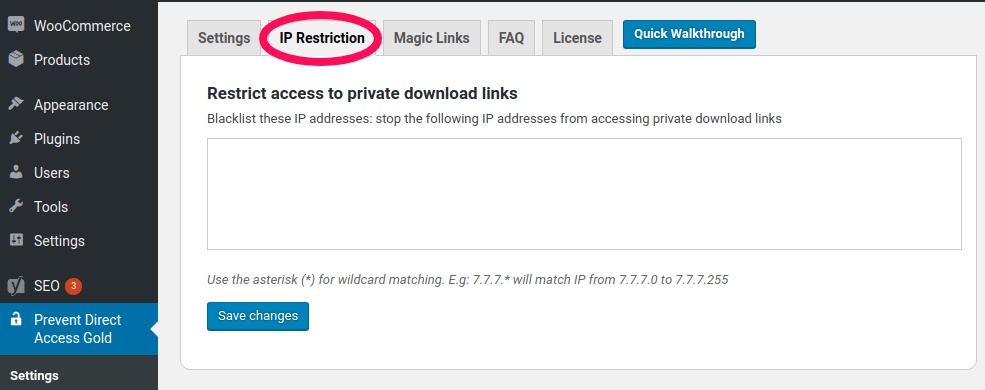Click the Yoast SEO icon
This screenshot has width=985, height=390.
click(16, 286)
